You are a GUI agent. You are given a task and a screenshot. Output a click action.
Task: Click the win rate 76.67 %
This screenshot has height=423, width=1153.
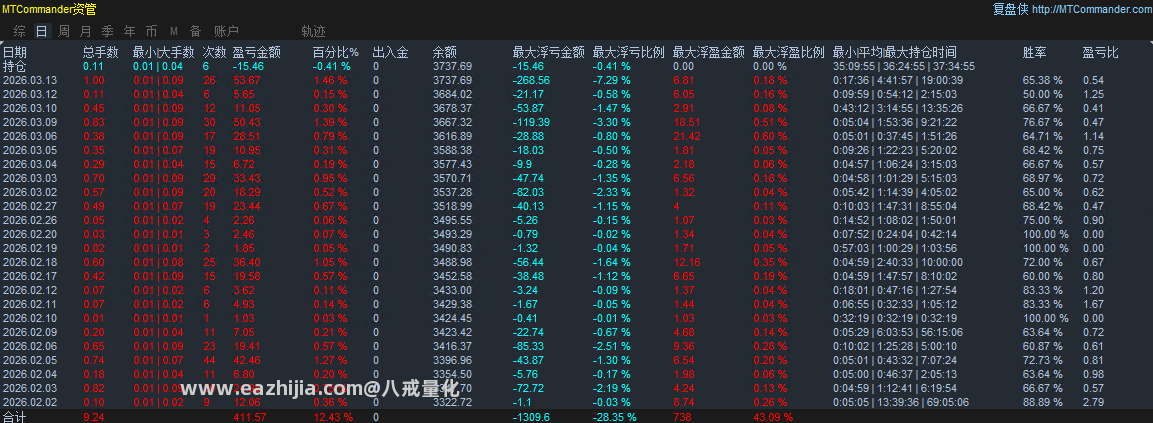(1043, 121)
